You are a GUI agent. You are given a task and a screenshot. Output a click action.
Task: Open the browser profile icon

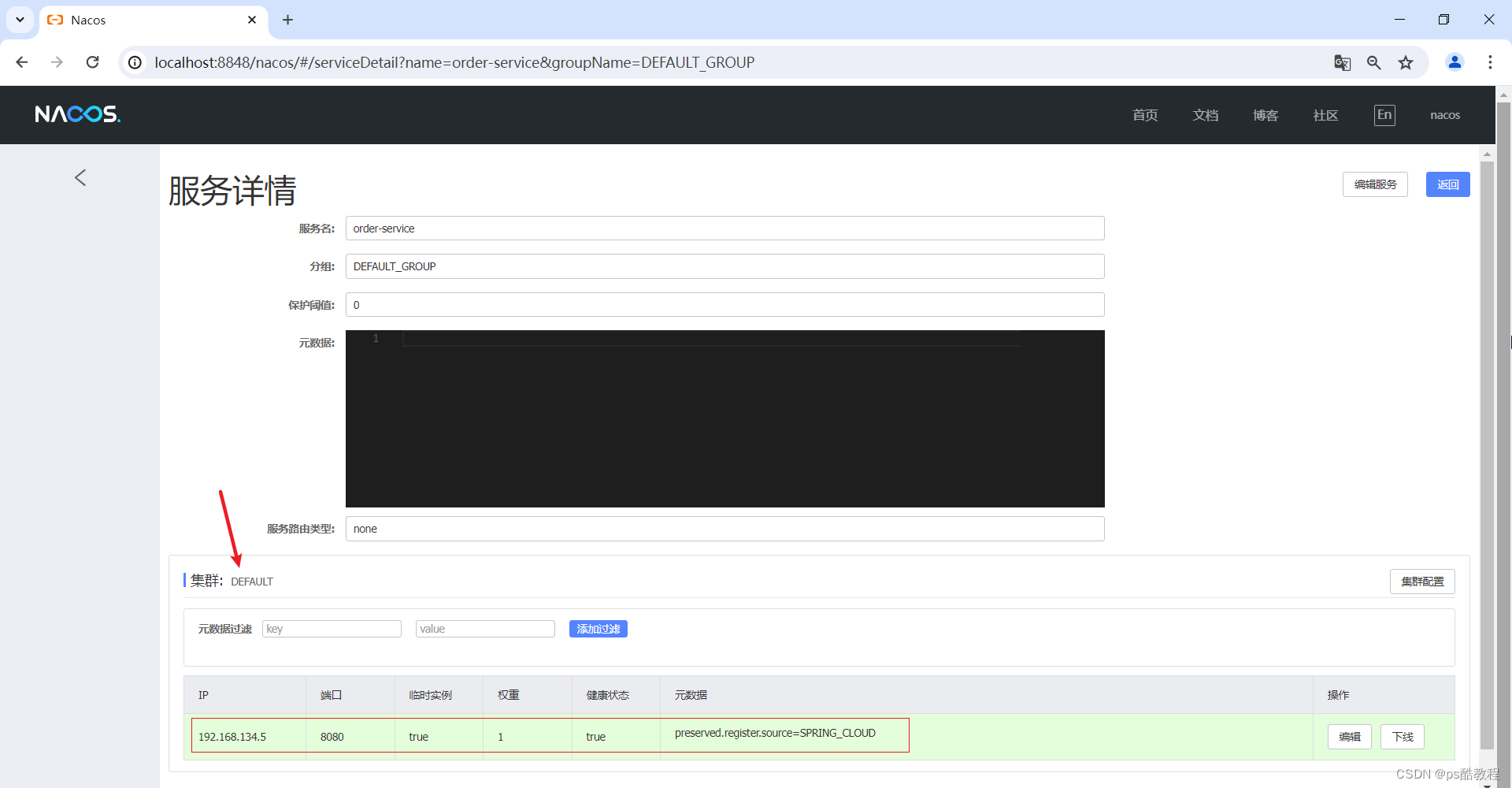pos(1455,62)
